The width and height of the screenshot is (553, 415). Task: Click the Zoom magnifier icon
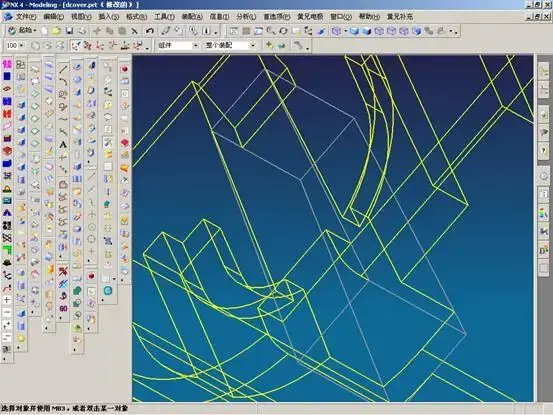[x=271, y=31]
